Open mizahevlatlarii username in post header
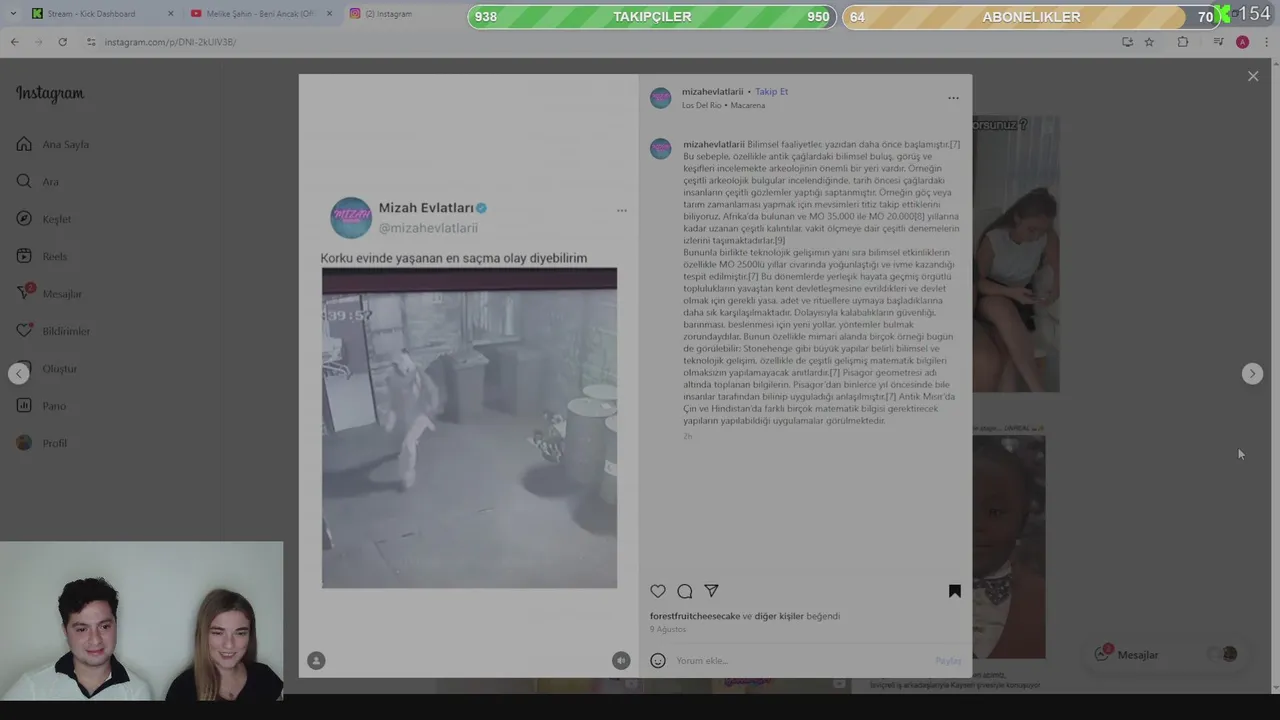 [713, 92]
